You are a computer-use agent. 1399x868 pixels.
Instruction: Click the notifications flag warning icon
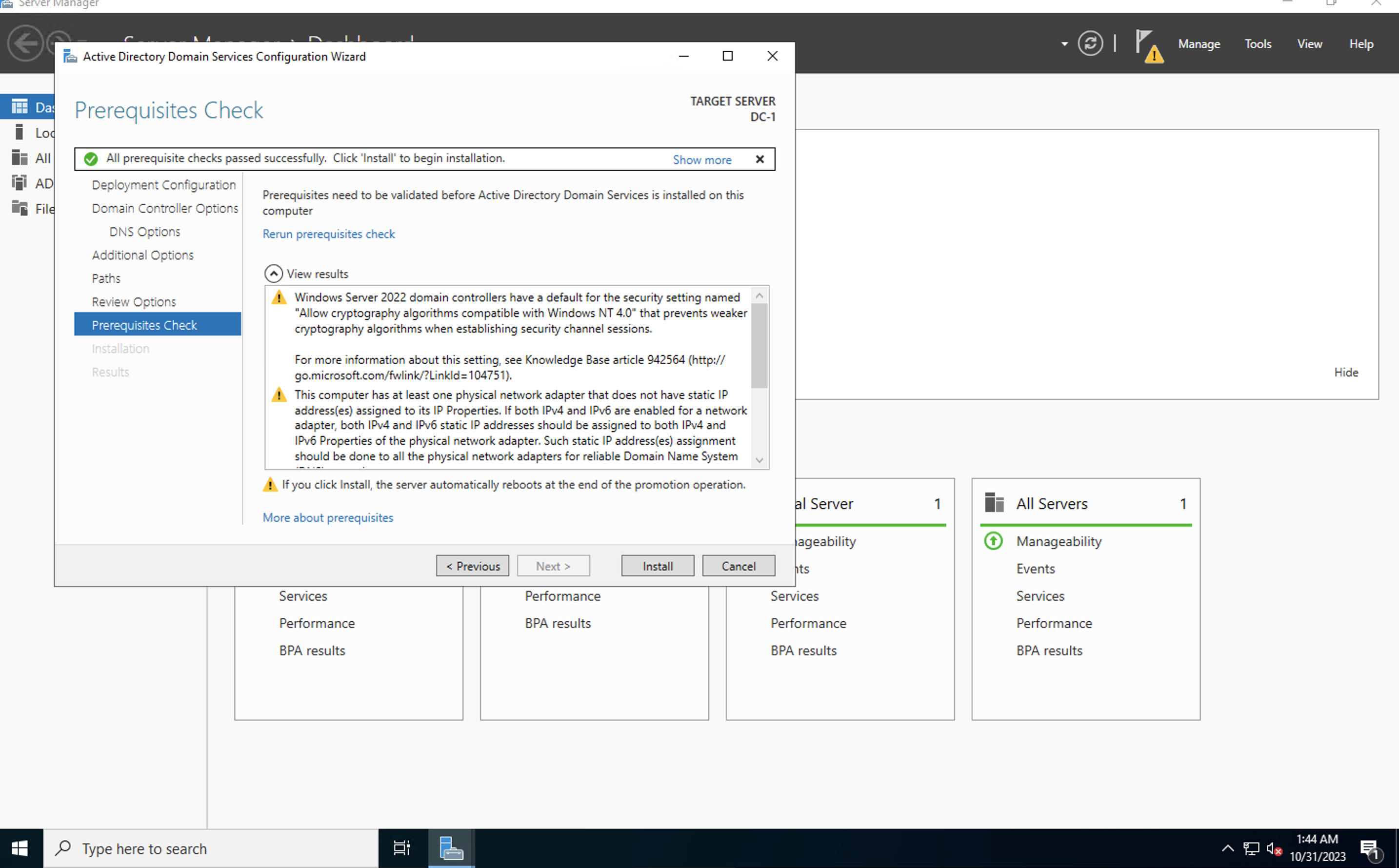(x=1148, y=45)
